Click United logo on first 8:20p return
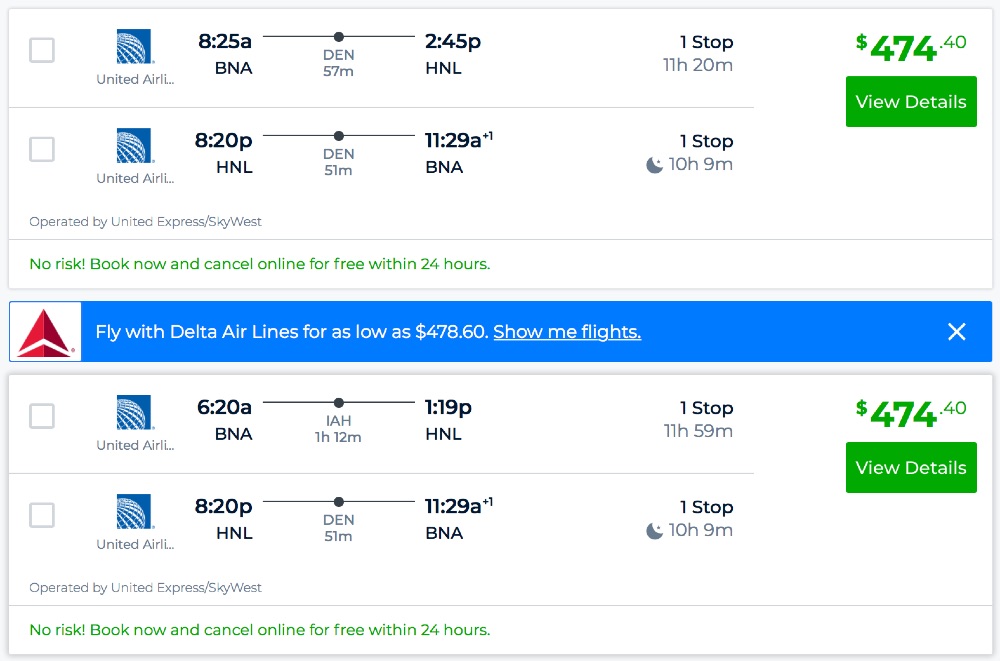The height and width of the screenshot is (661, 1000). click(134, 146)
